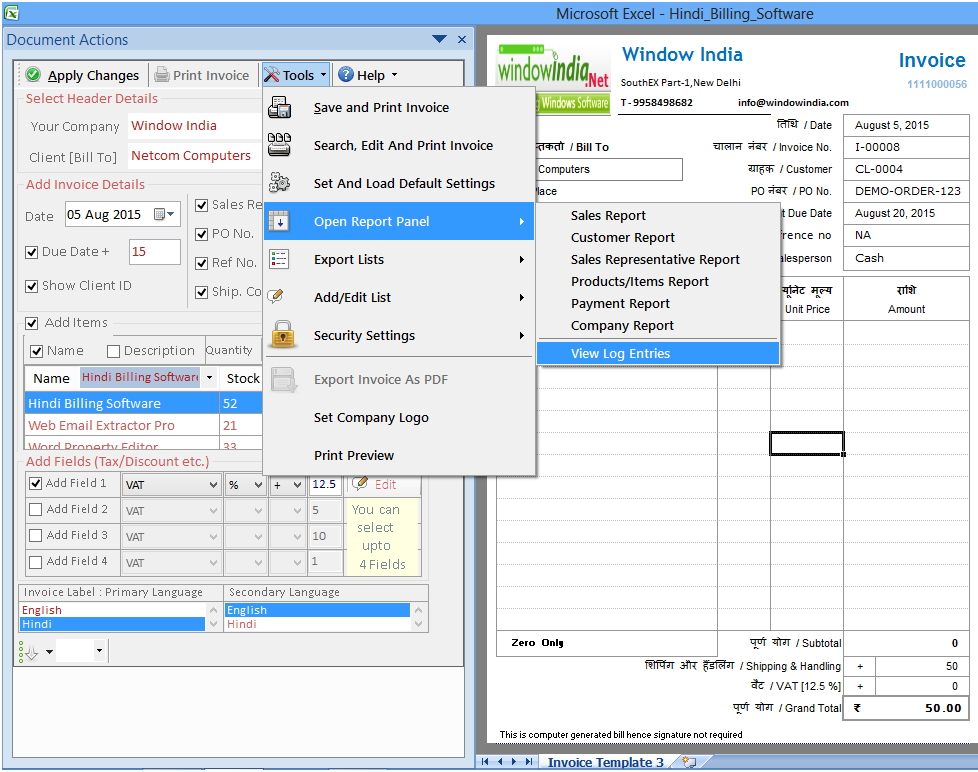Enable the Description checkbox
The height and width of the screenshot is (772, 978).
[114, 351]
